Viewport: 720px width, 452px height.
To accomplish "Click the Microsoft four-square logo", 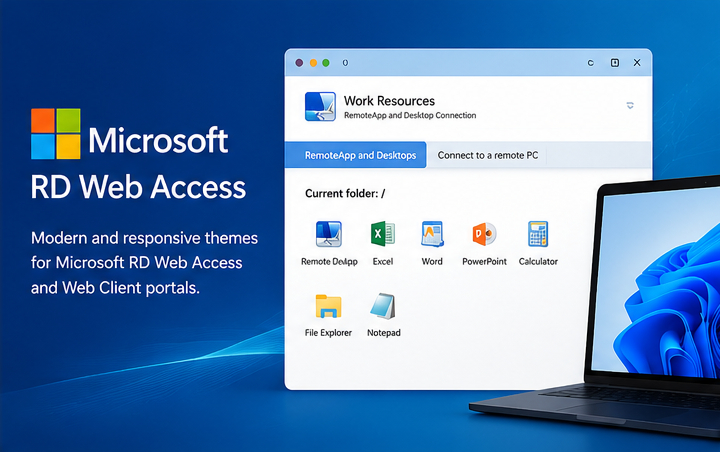I will (x=56, y=134).
